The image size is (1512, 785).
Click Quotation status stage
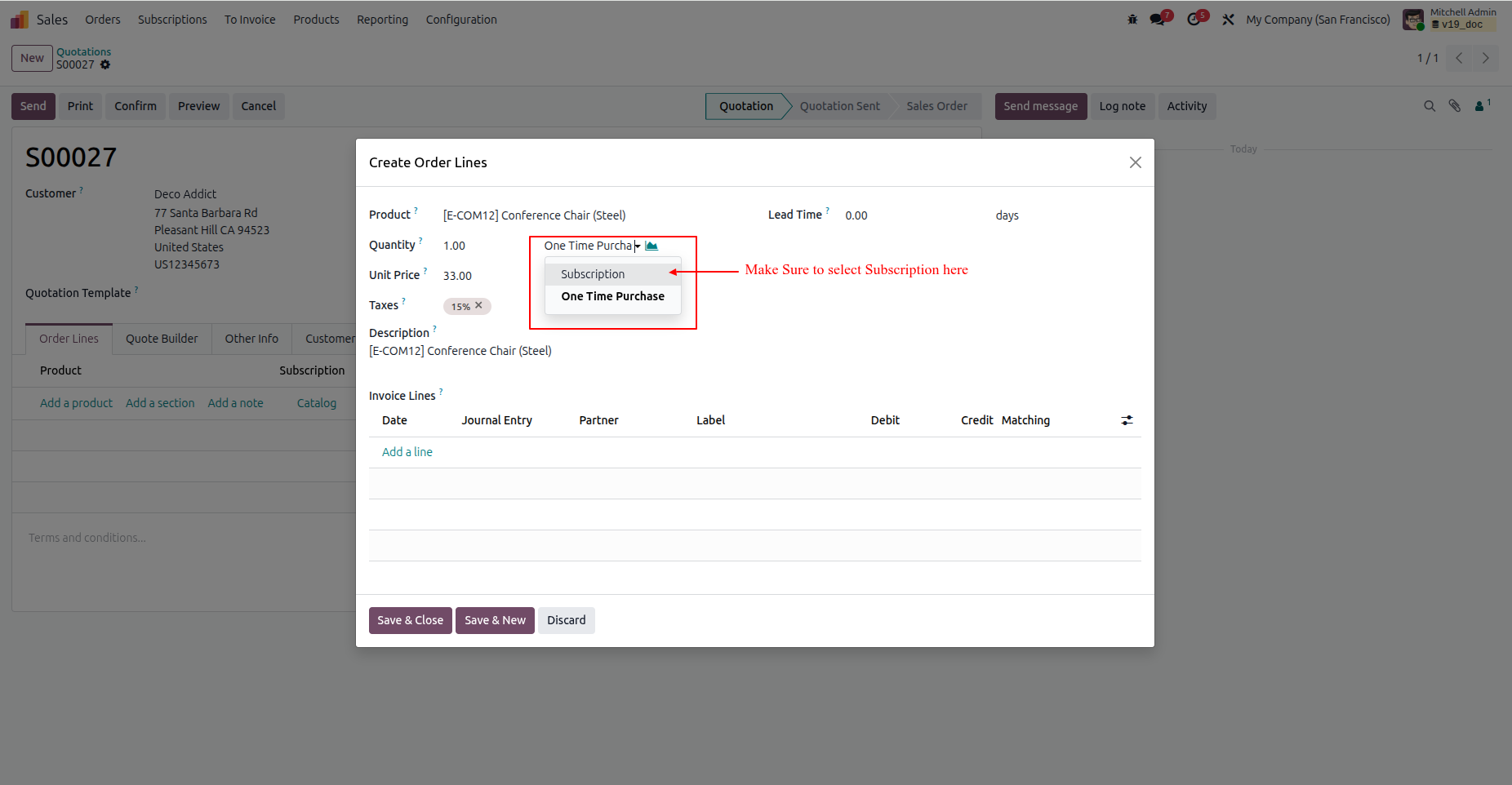pos(746,106)
